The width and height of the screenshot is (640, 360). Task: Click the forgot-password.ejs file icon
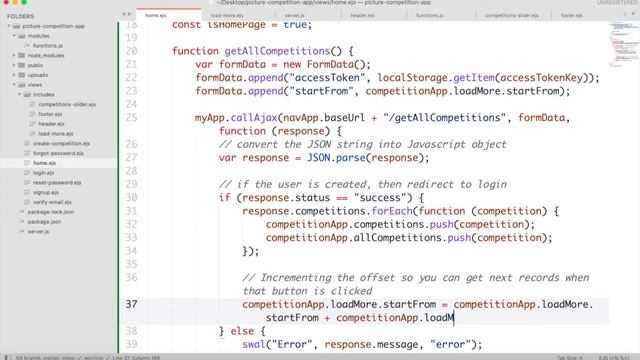point(27,153)
